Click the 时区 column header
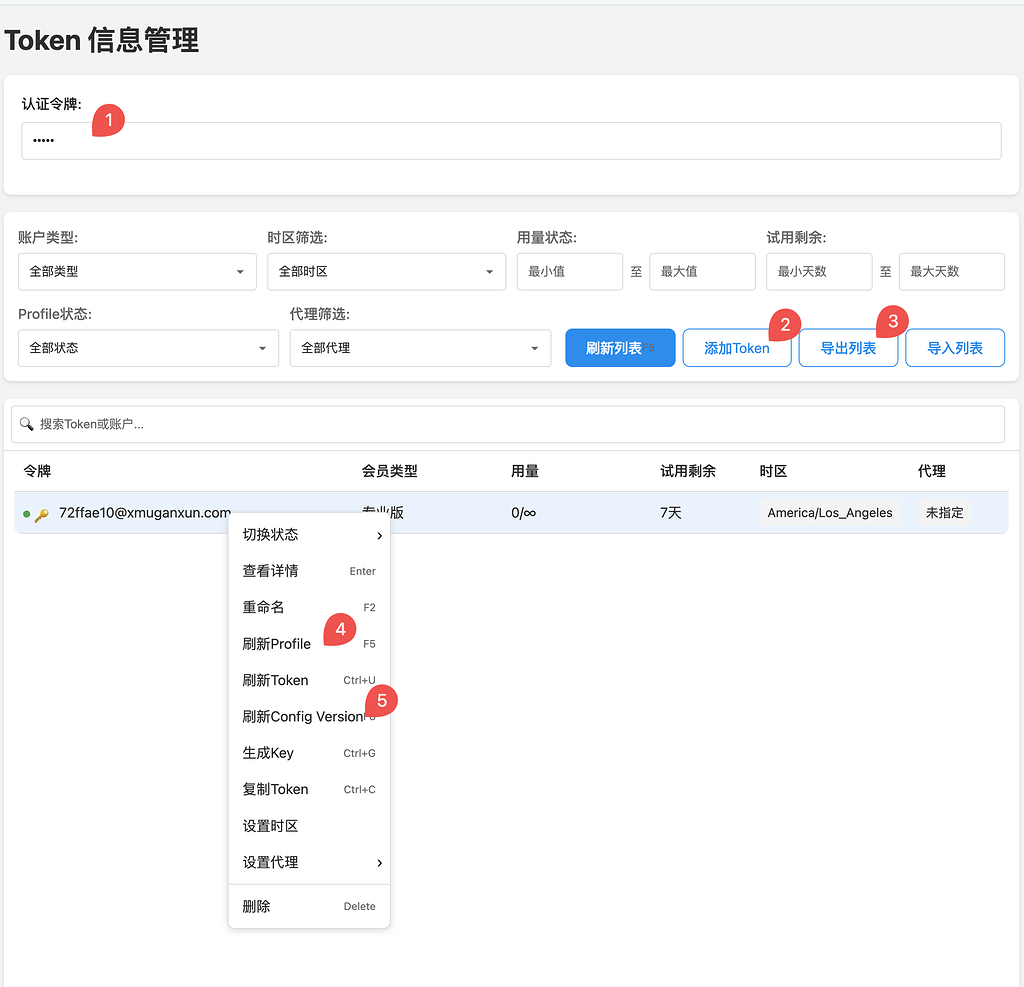Image resolution: width=1024 pixels, height=987 pixels. [x=773, y=471]
